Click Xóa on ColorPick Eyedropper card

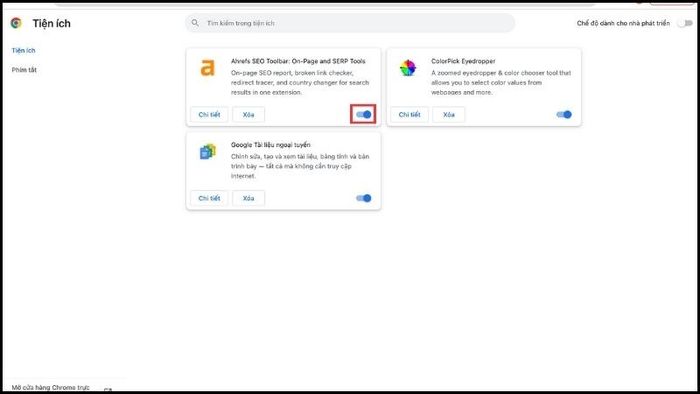click(449, 115)
